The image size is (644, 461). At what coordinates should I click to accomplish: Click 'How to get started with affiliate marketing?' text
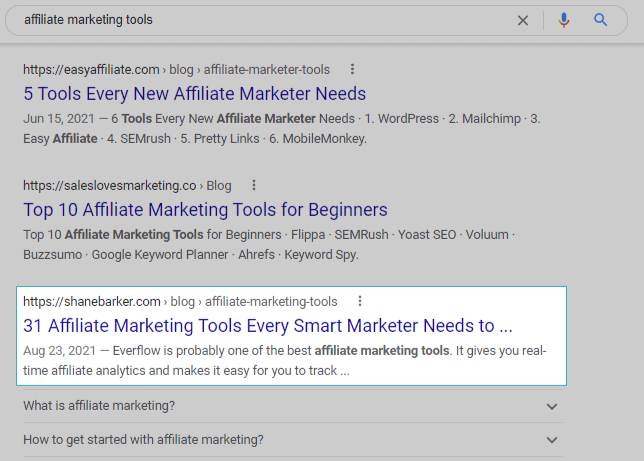(x=143, y=440)
